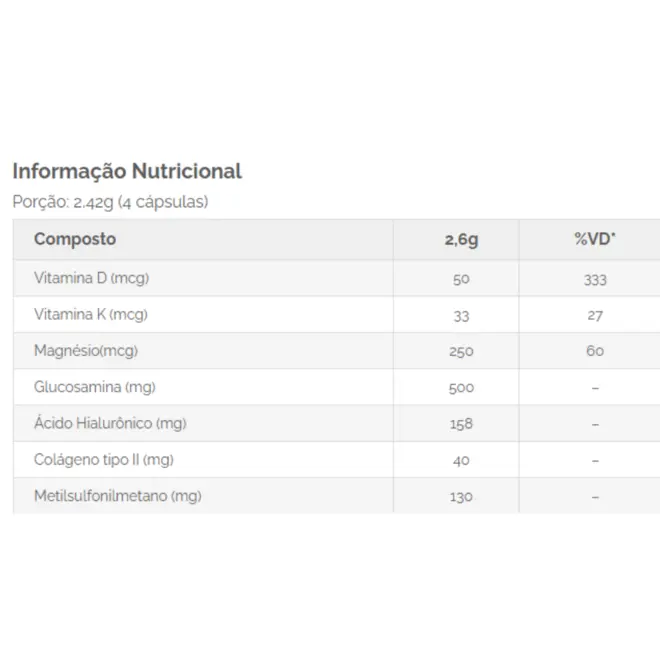Select the Colágeno tipo II (mg) label
The height and width of the screenshot is (660, 660).
point(104,460)
